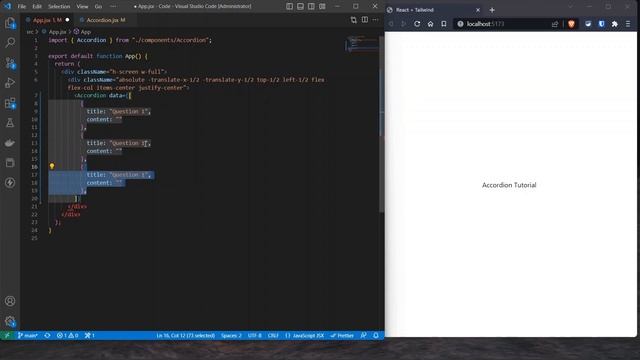Open a new browser tab
Screen dimensions: 640x360
pyautogui.click(x=492, y=10)
